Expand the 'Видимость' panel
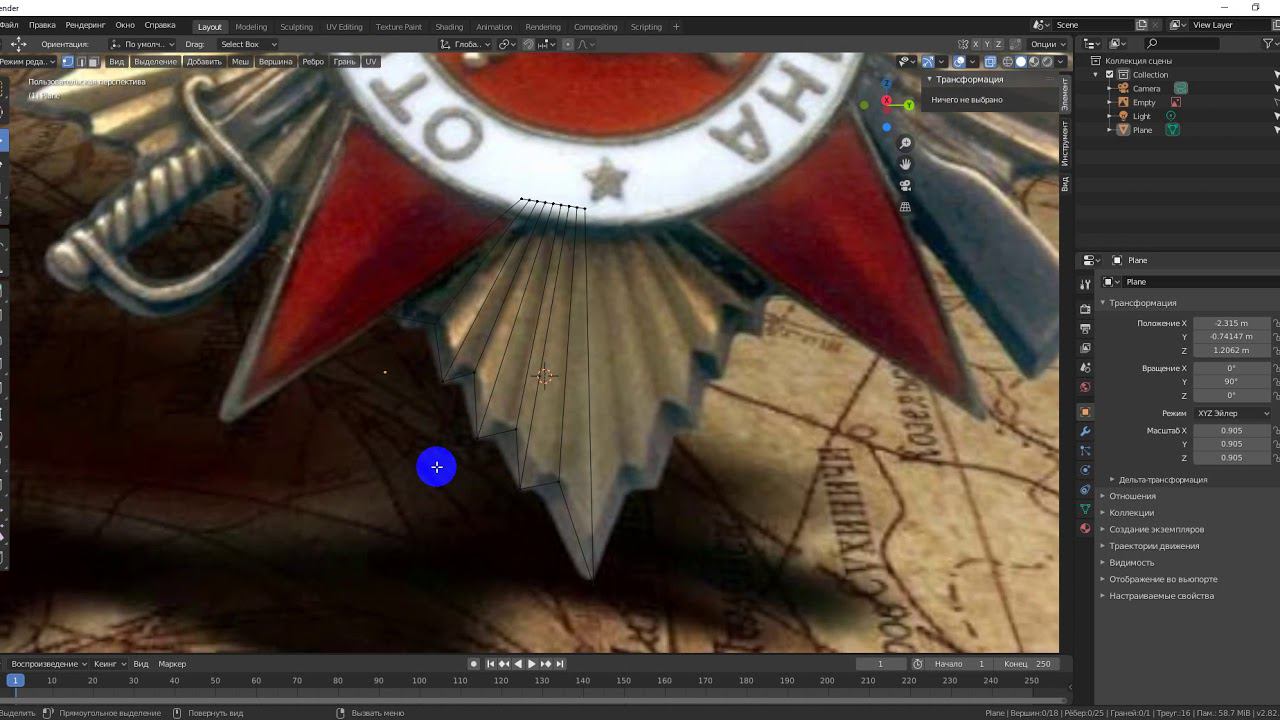 1131,563
